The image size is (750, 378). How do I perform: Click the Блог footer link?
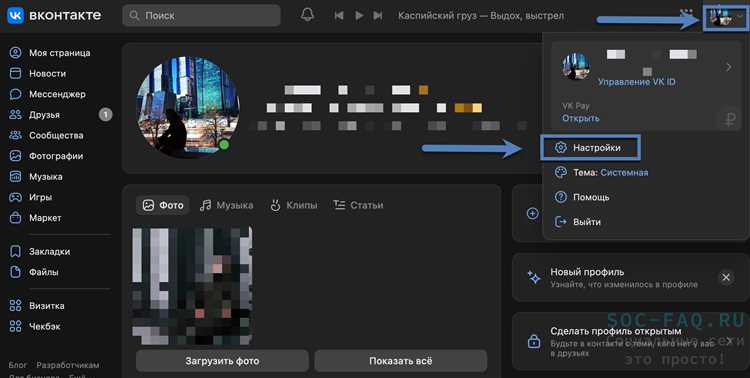18,365
